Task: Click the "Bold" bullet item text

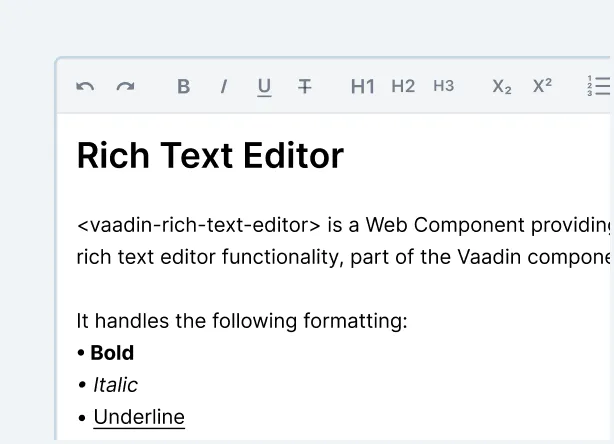Action: tap(112, 353)
